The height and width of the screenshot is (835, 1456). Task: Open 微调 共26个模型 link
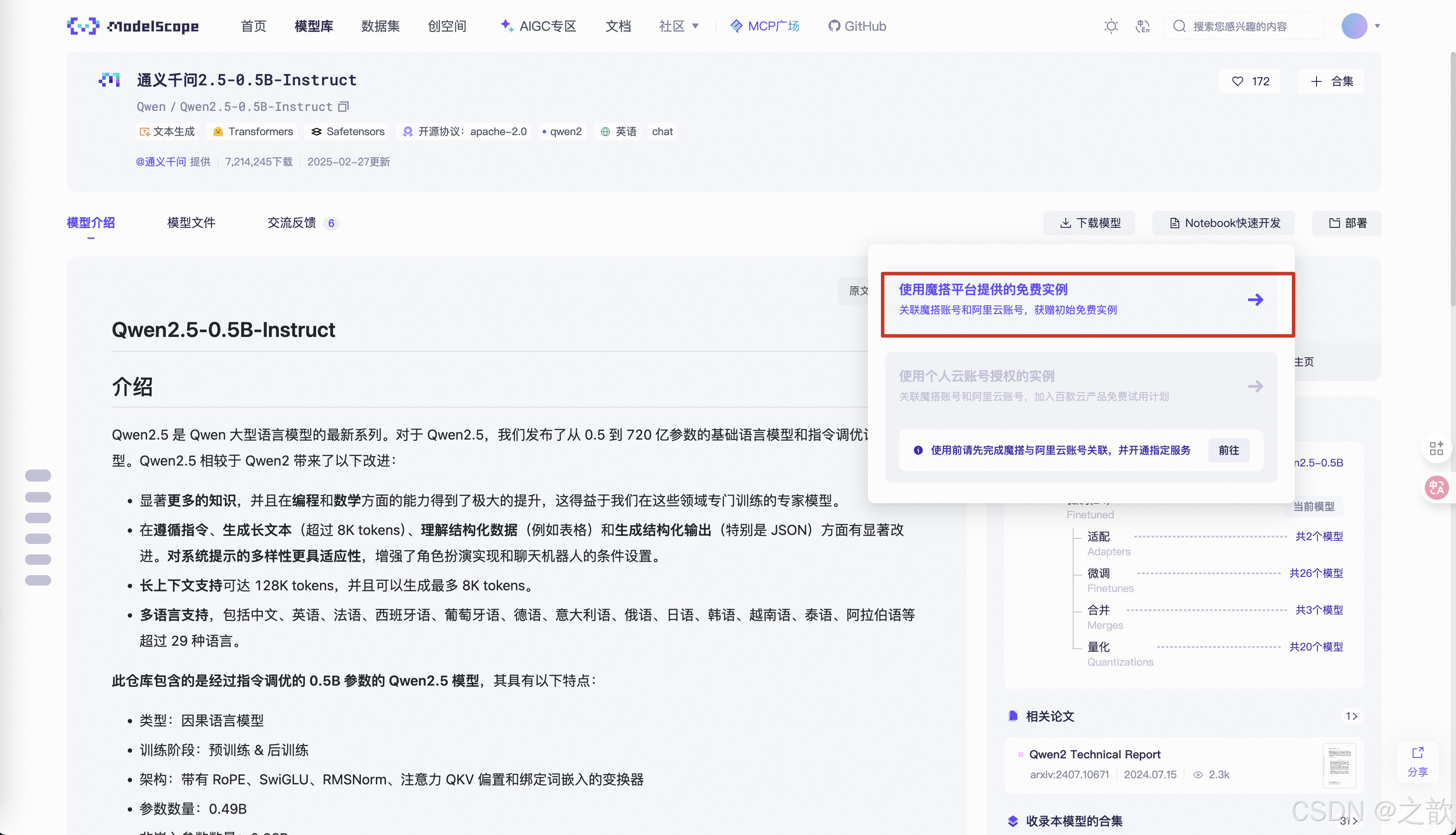pos(1316,573)
